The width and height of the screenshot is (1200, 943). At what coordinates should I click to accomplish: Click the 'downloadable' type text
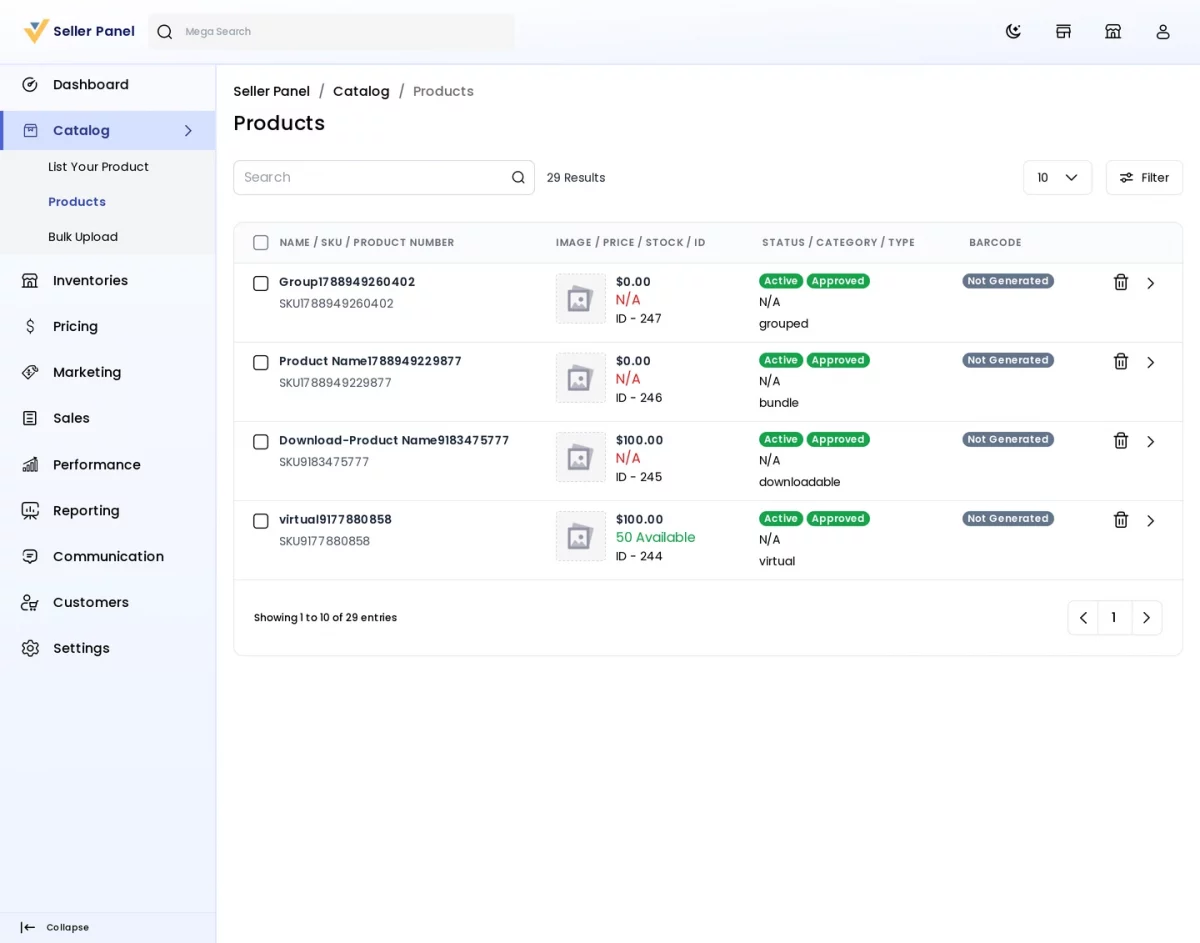pyautogui.click(x=800, y=482)
